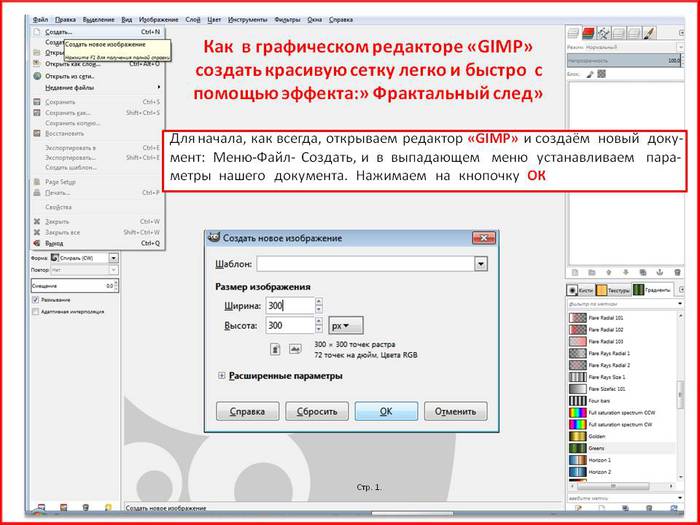Image resolution: width=700 pixels, height=525 pixels.
Task: Open the gradients dock tab menu arrow
Action: tap(681, 290)
